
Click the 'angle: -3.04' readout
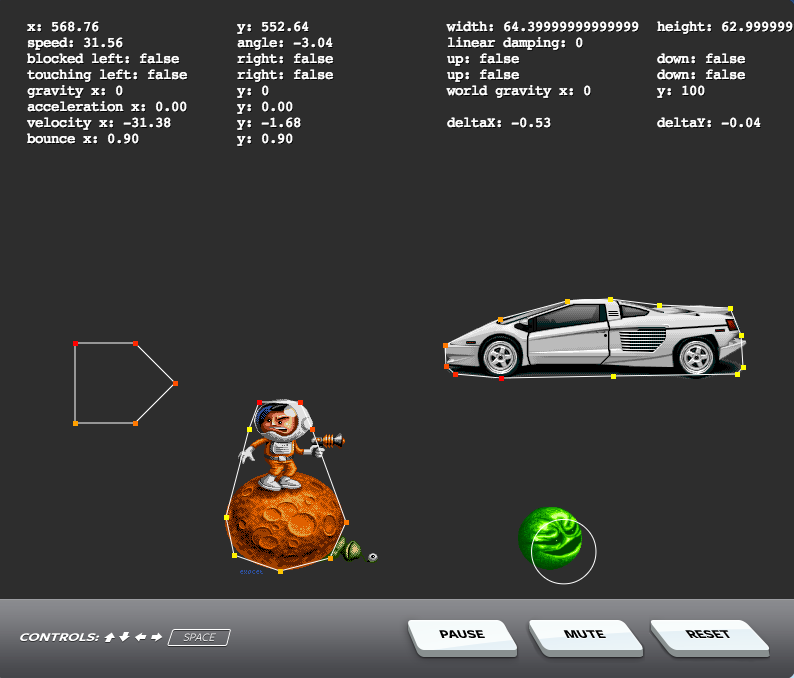285,43
